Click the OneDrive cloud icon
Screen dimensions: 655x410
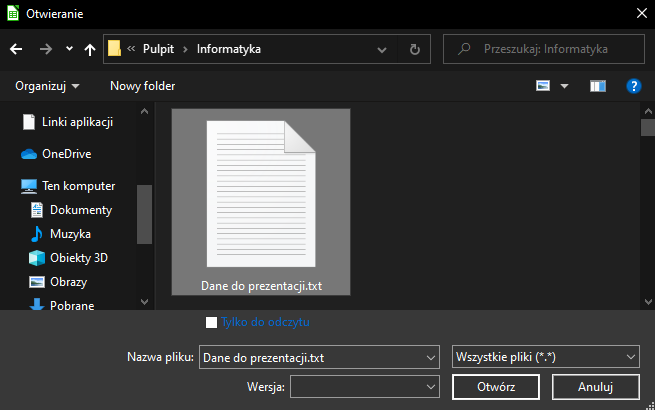pyautogui.click(x=29, y=154)
